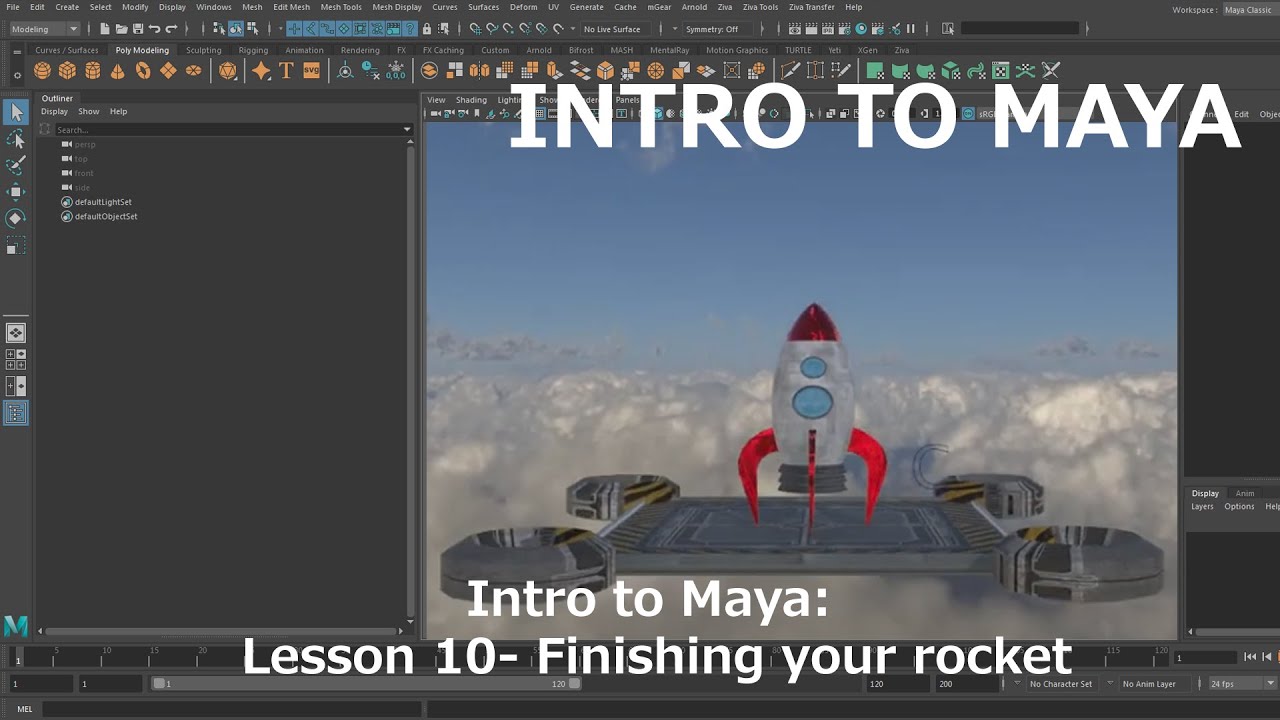Image resolution: width=1280 pixels, height=720 pixels.
Task: Click the Center Pivot shelf icon
Action: tap(345, 70)
